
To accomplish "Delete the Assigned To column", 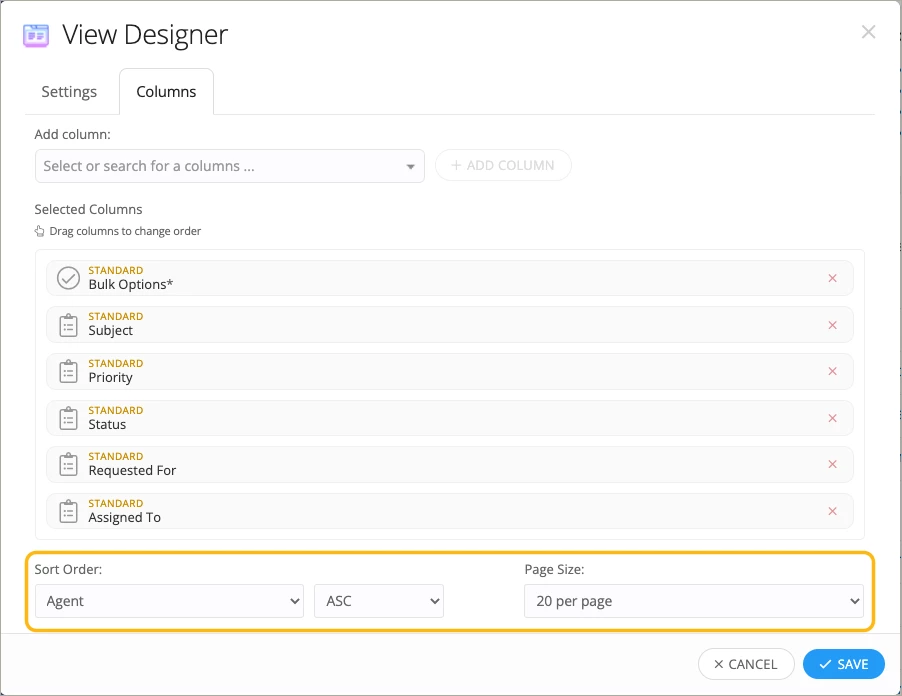I will 832,511.
